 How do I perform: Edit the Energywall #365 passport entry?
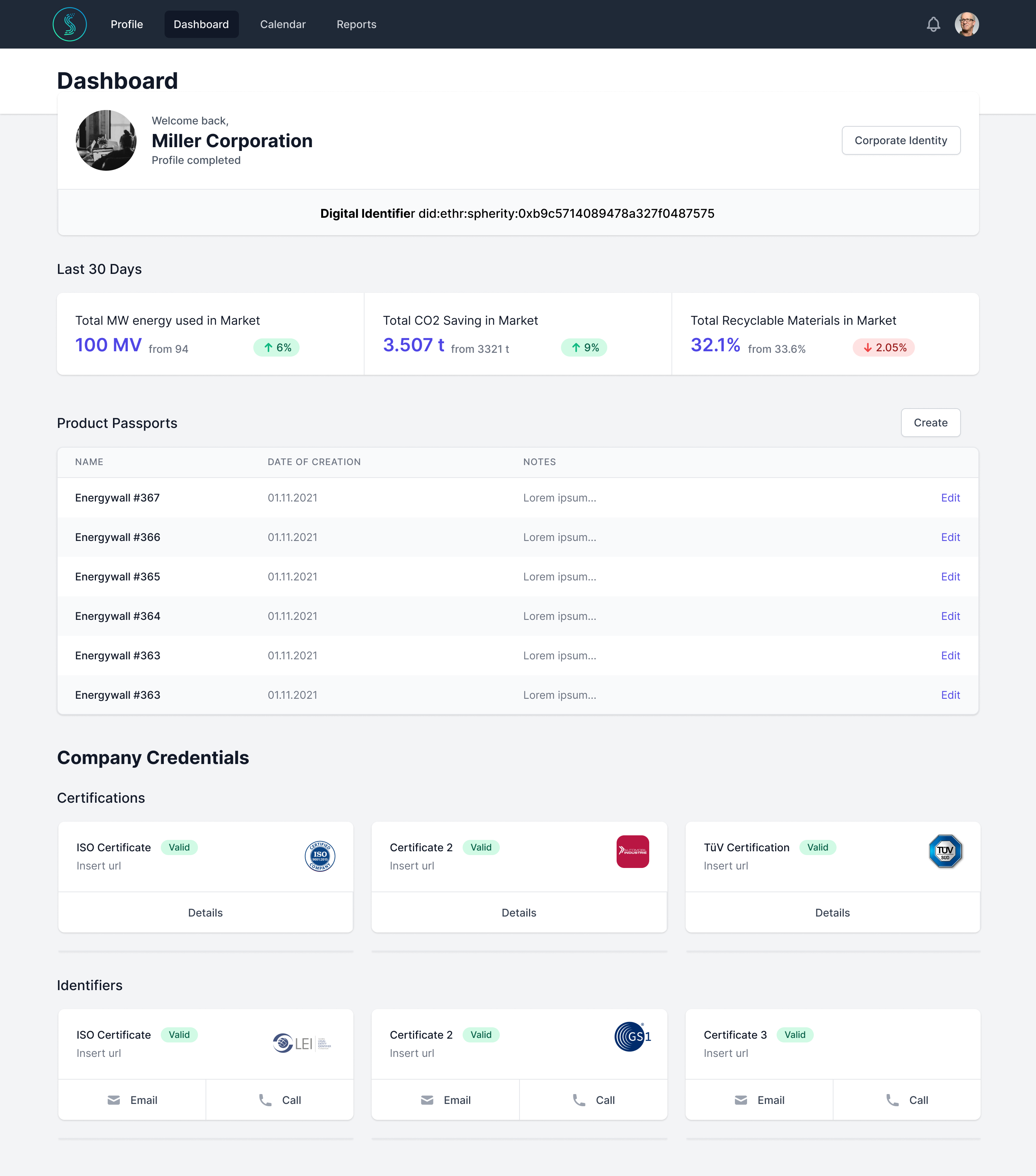pyautogui.click(x=951, y=577)
